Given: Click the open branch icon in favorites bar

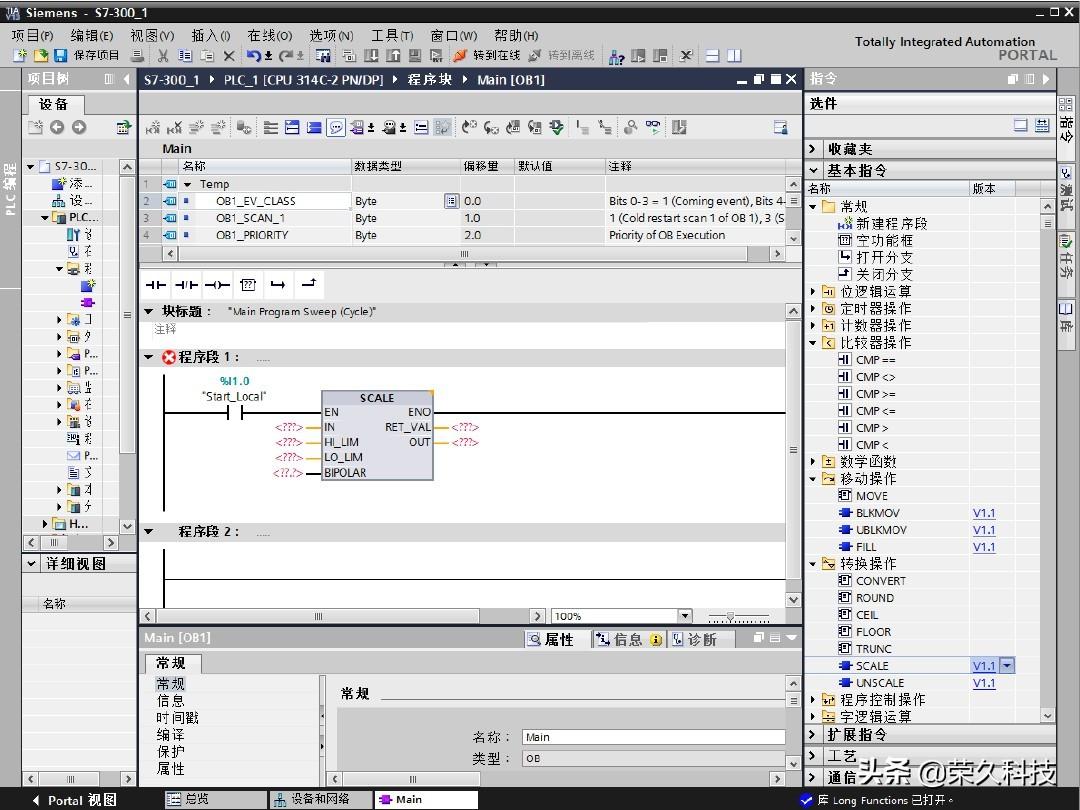Looking at the screenshot, I should pyautogui.click(x=278, y=285).
